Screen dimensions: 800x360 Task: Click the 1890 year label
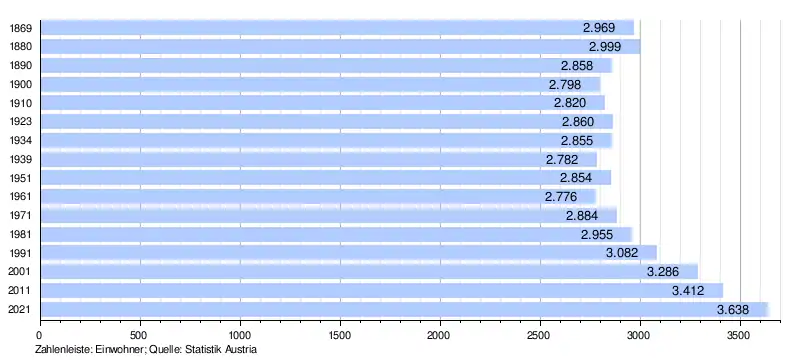tap(20, 66)
